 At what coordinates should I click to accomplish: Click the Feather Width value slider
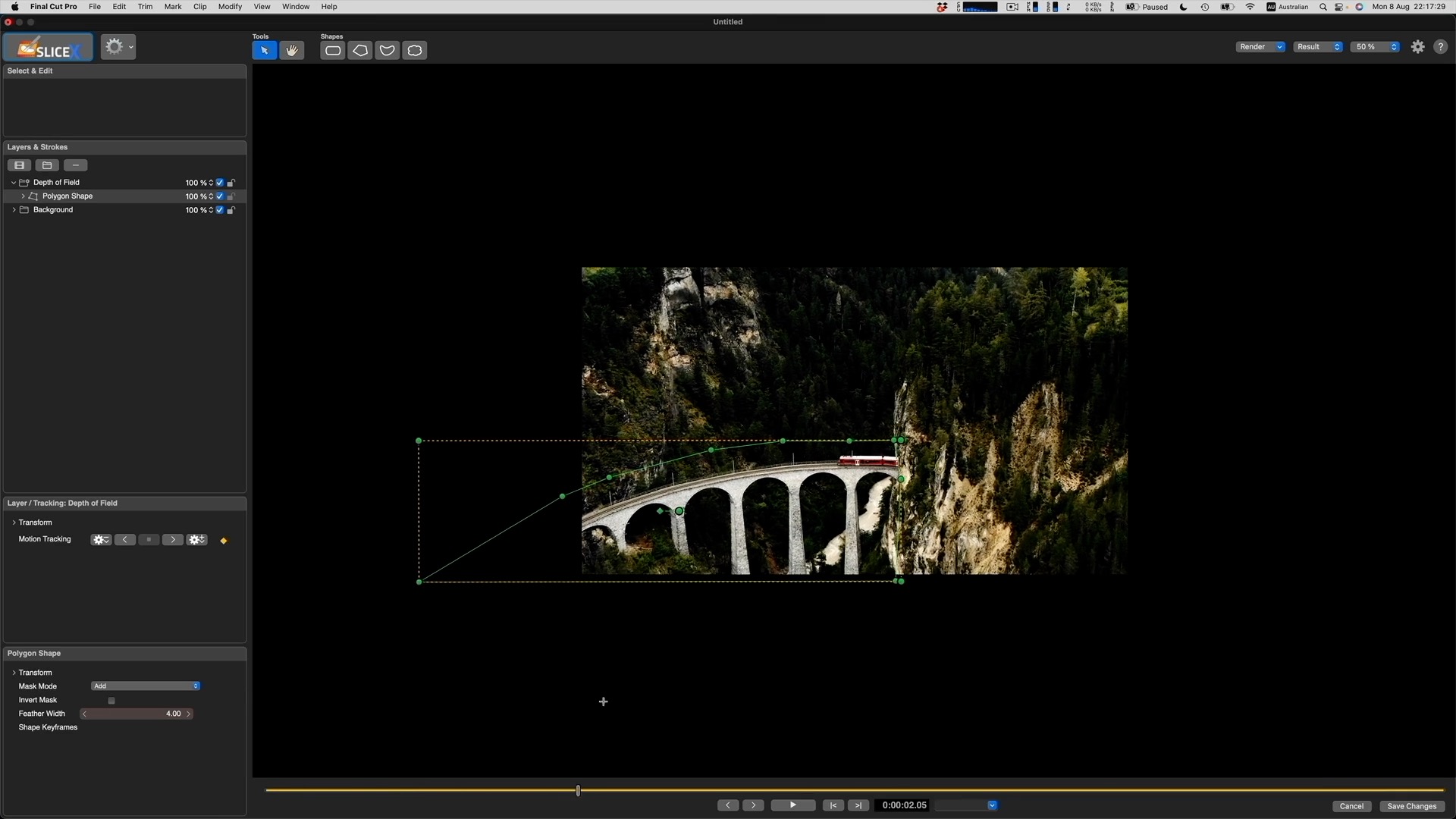(136, 714)
